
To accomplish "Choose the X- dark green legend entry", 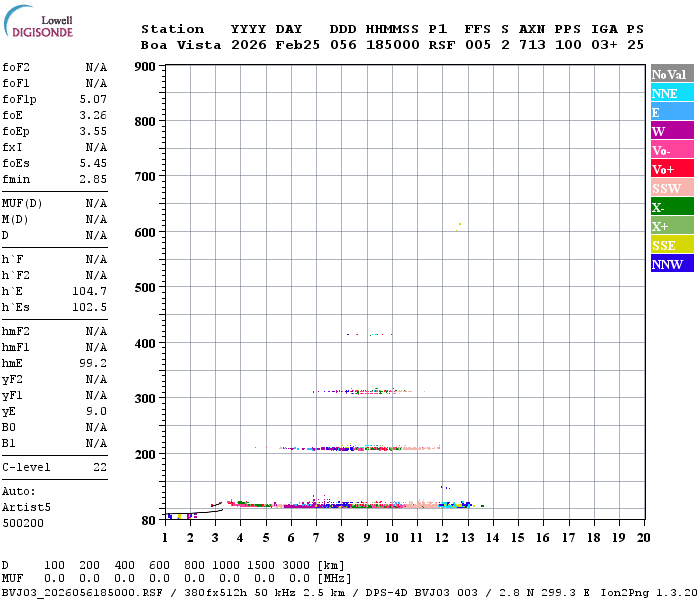I will [x=671, y=207].
